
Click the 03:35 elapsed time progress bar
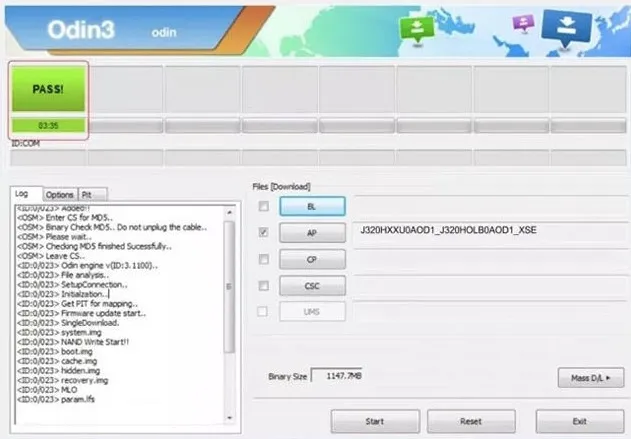pos(48,126)
